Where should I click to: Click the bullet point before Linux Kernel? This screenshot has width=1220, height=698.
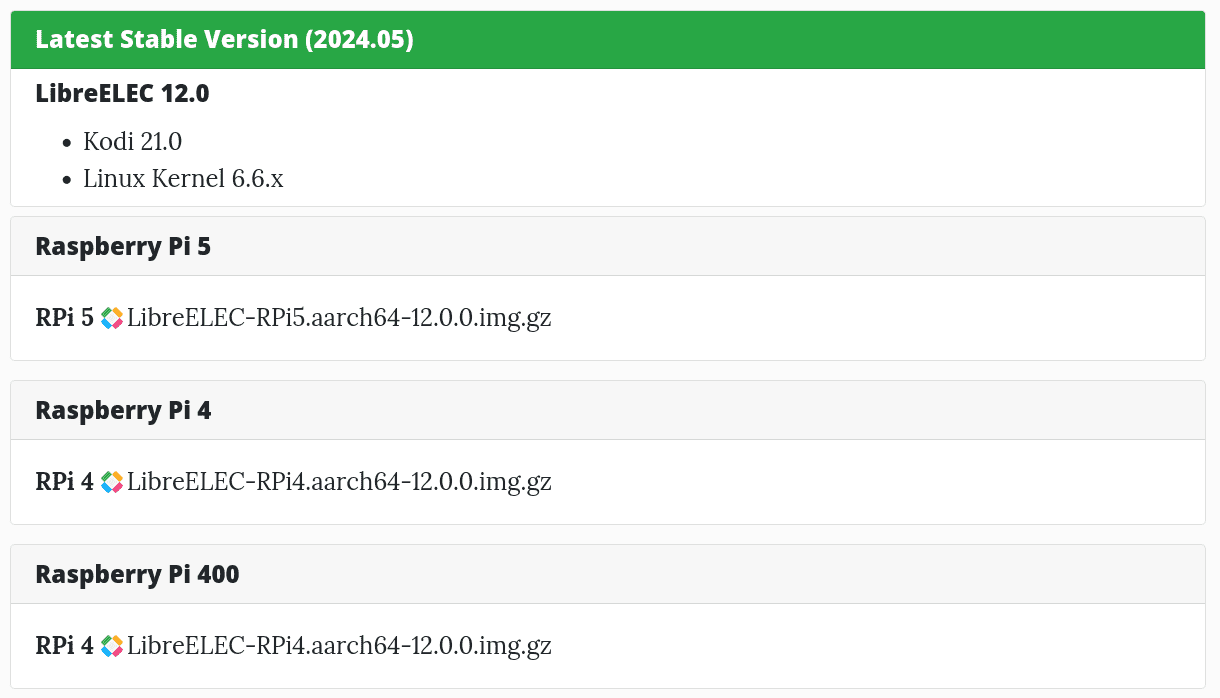pyautogui.click(x=67, y=180)
